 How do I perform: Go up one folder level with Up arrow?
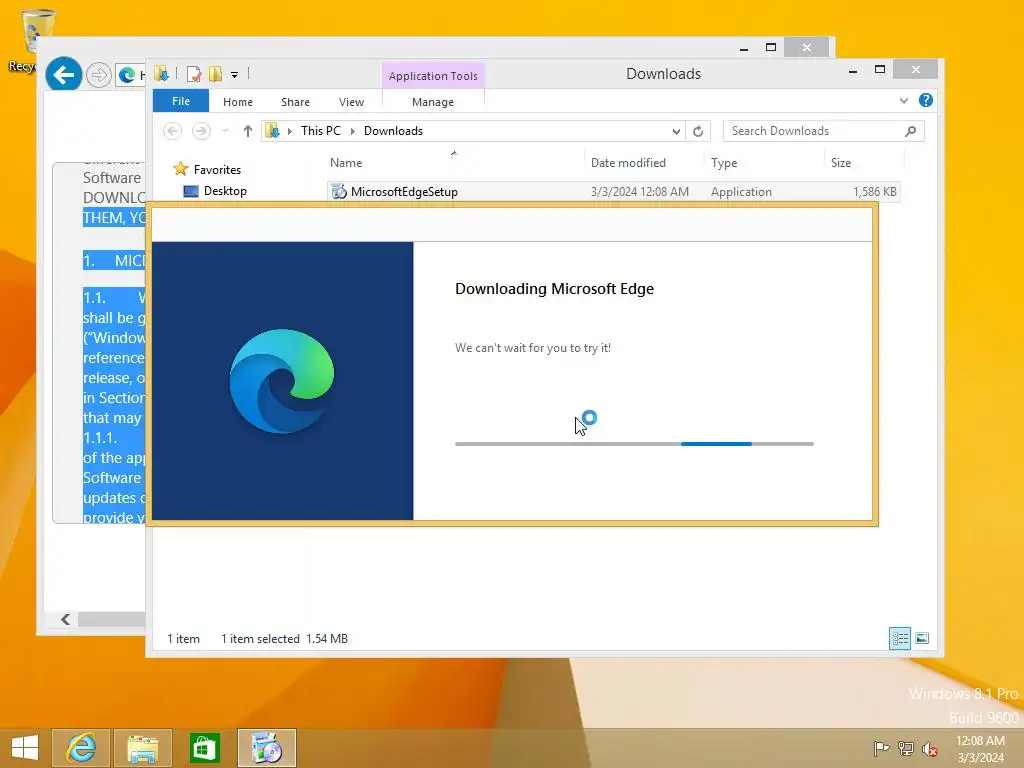[248, 131]
